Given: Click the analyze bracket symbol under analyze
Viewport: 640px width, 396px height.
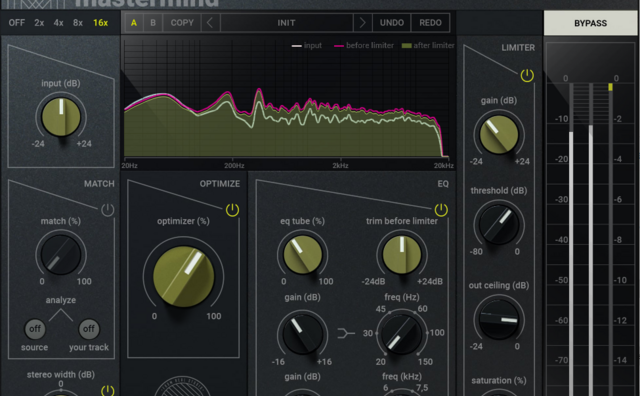Looking at the screenshot, I should pyautogui.click(x=61, y=315).
